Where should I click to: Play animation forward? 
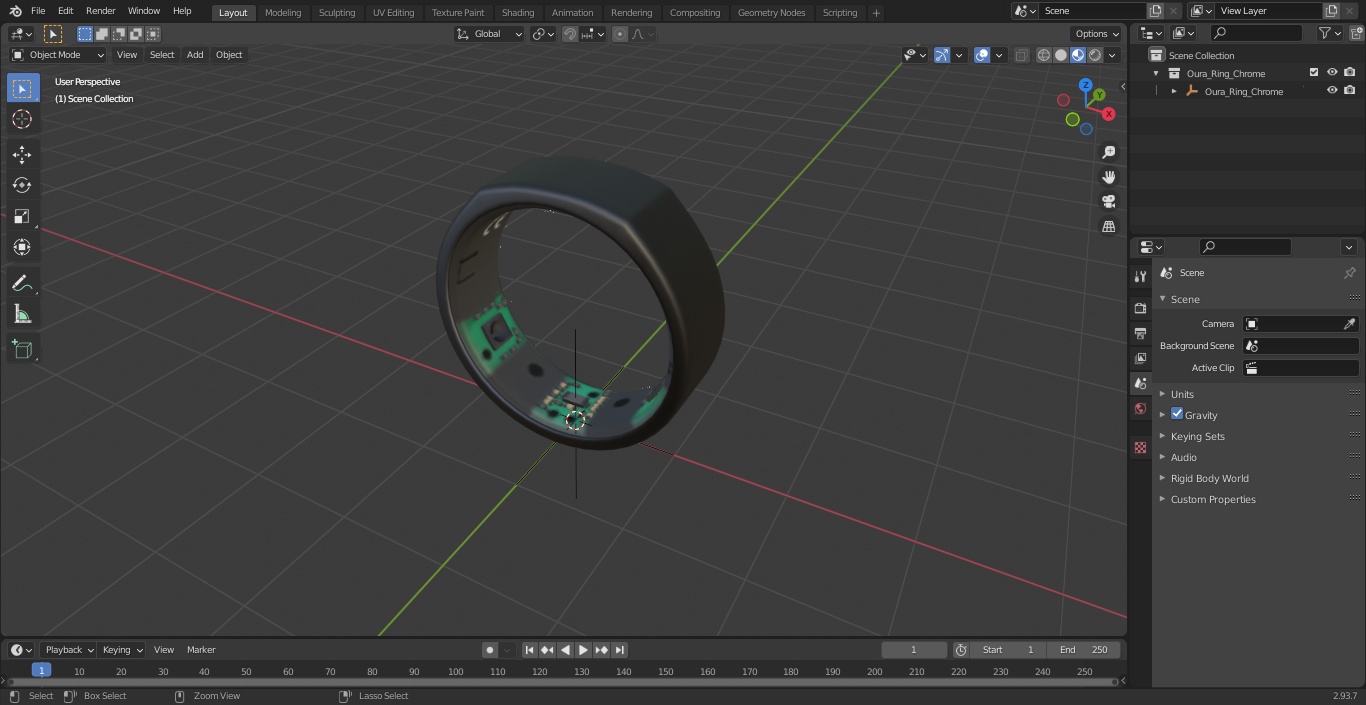click(584, 650)
